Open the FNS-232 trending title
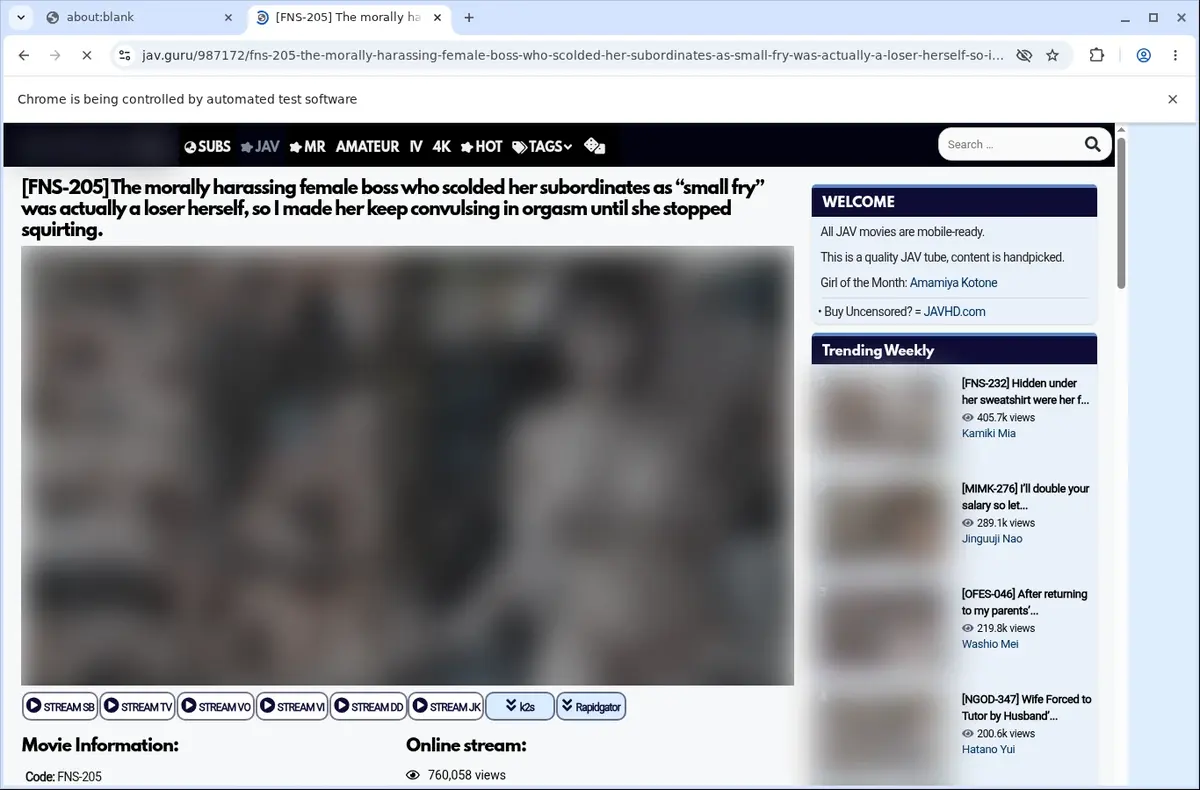This screenshot has height=790, width=1200. (x=1025, y=391)
